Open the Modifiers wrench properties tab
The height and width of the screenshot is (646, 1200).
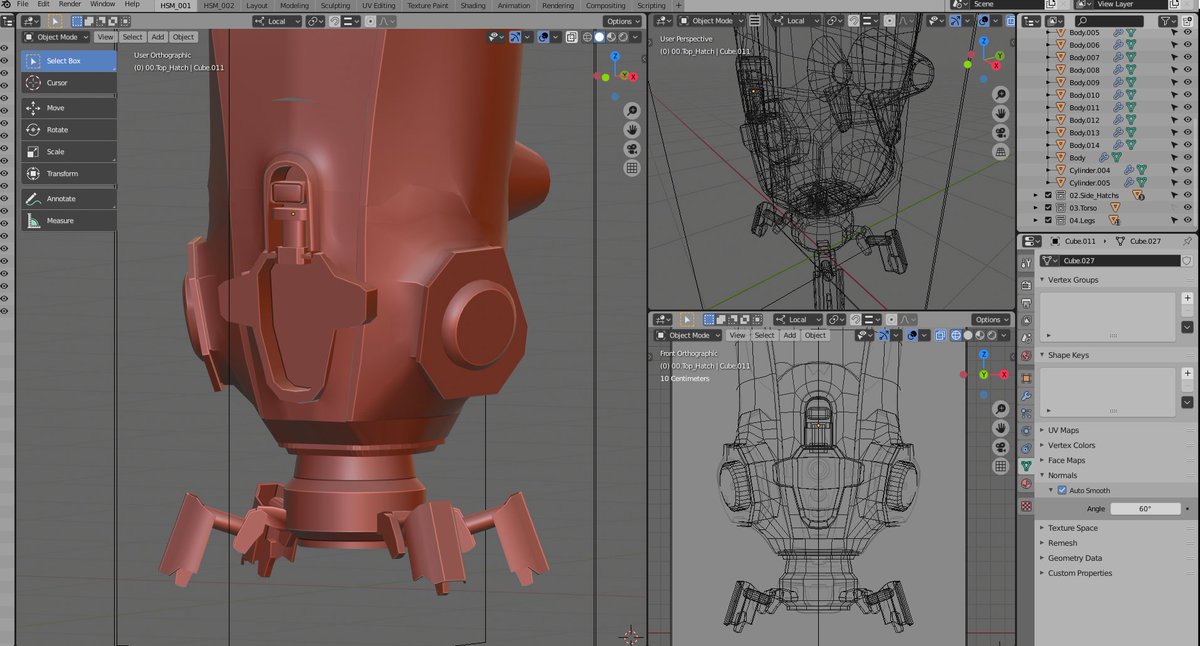tap(1026, 396)
